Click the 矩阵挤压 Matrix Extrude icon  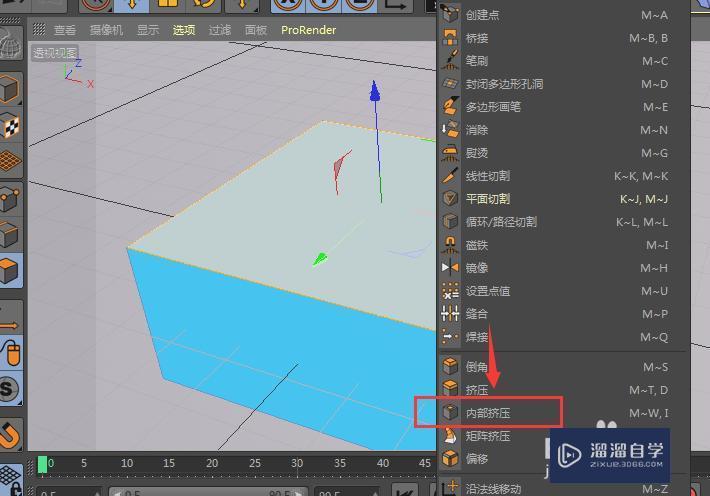(x=450, y=436)
